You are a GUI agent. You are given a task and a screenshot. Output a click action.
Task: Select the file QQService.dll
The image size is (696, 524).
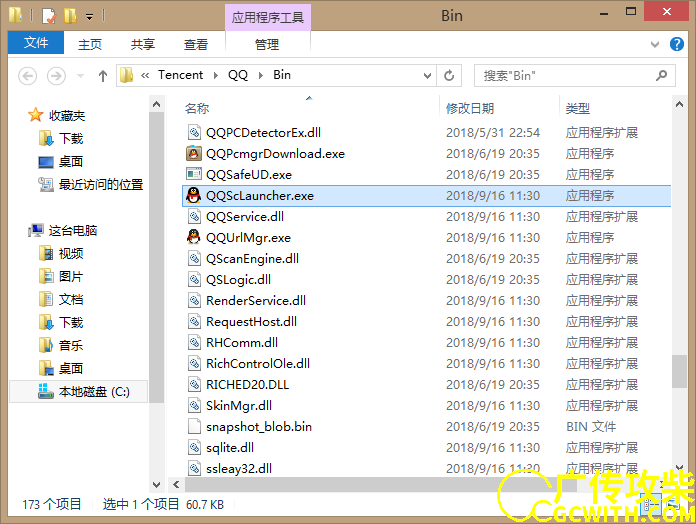point(245,217)
